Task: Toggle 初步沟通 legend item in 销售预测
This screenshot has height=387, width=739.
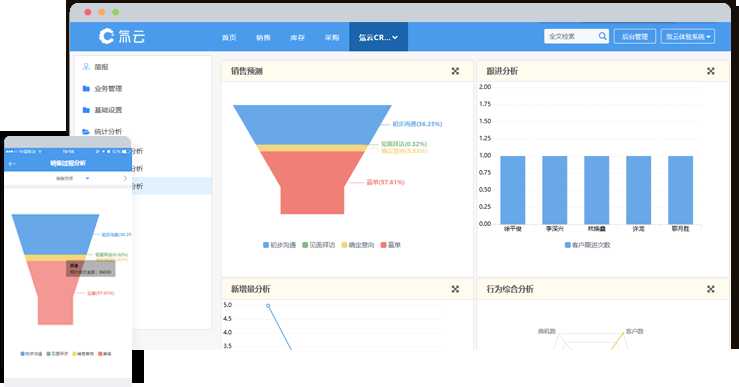Action: pyautogui.click(x=279, y=245)
